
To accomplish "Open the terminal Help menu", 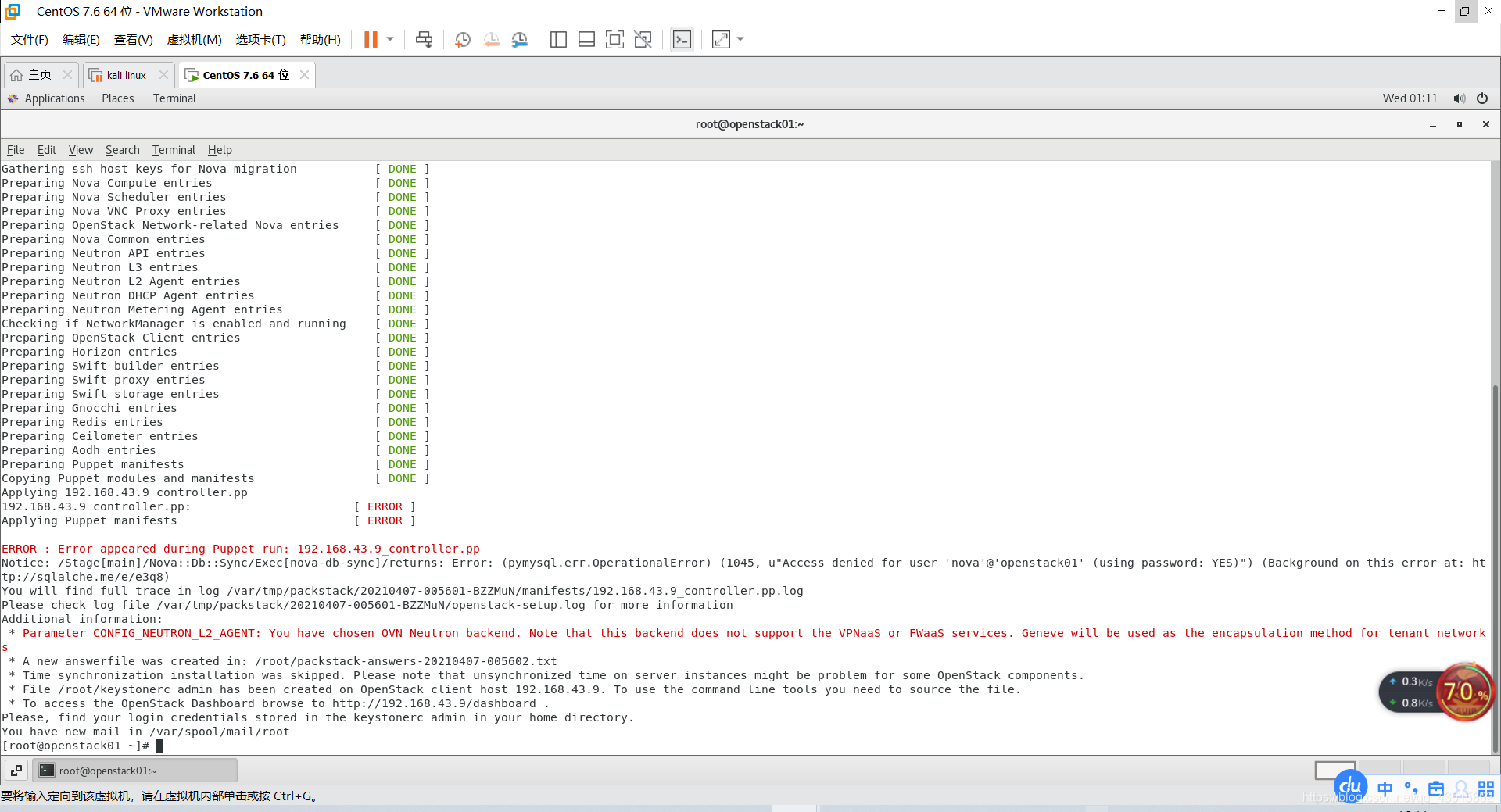I will 220,150.
